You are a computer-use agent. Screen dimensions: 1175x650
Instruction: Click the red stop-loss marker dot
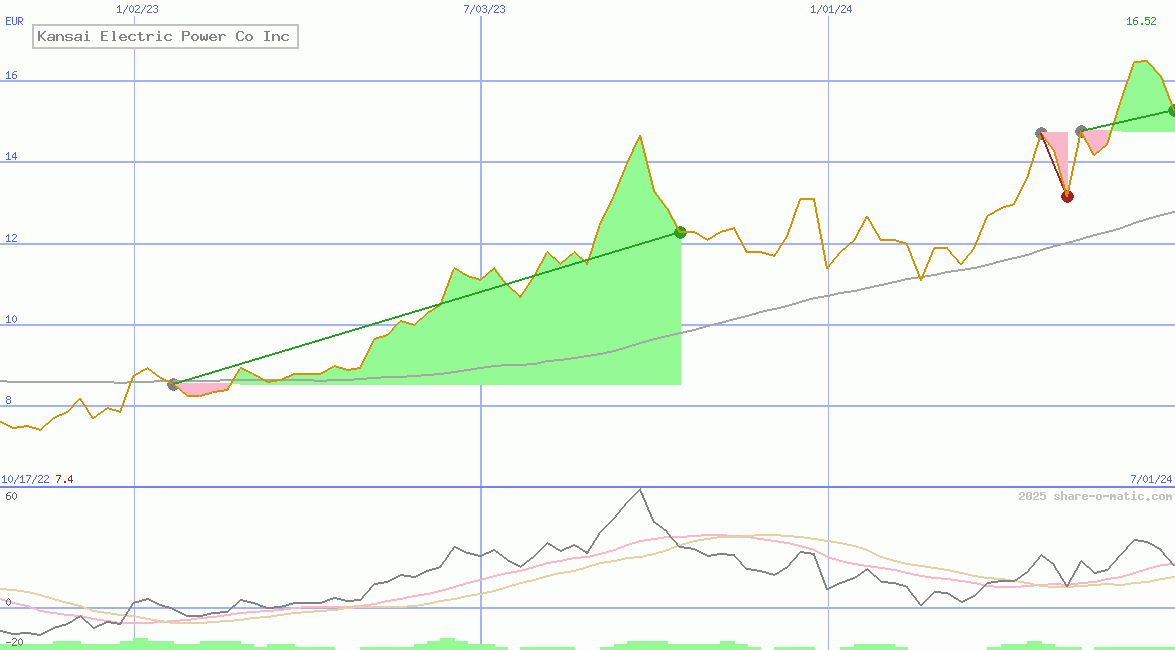[x=1067, y=196]
